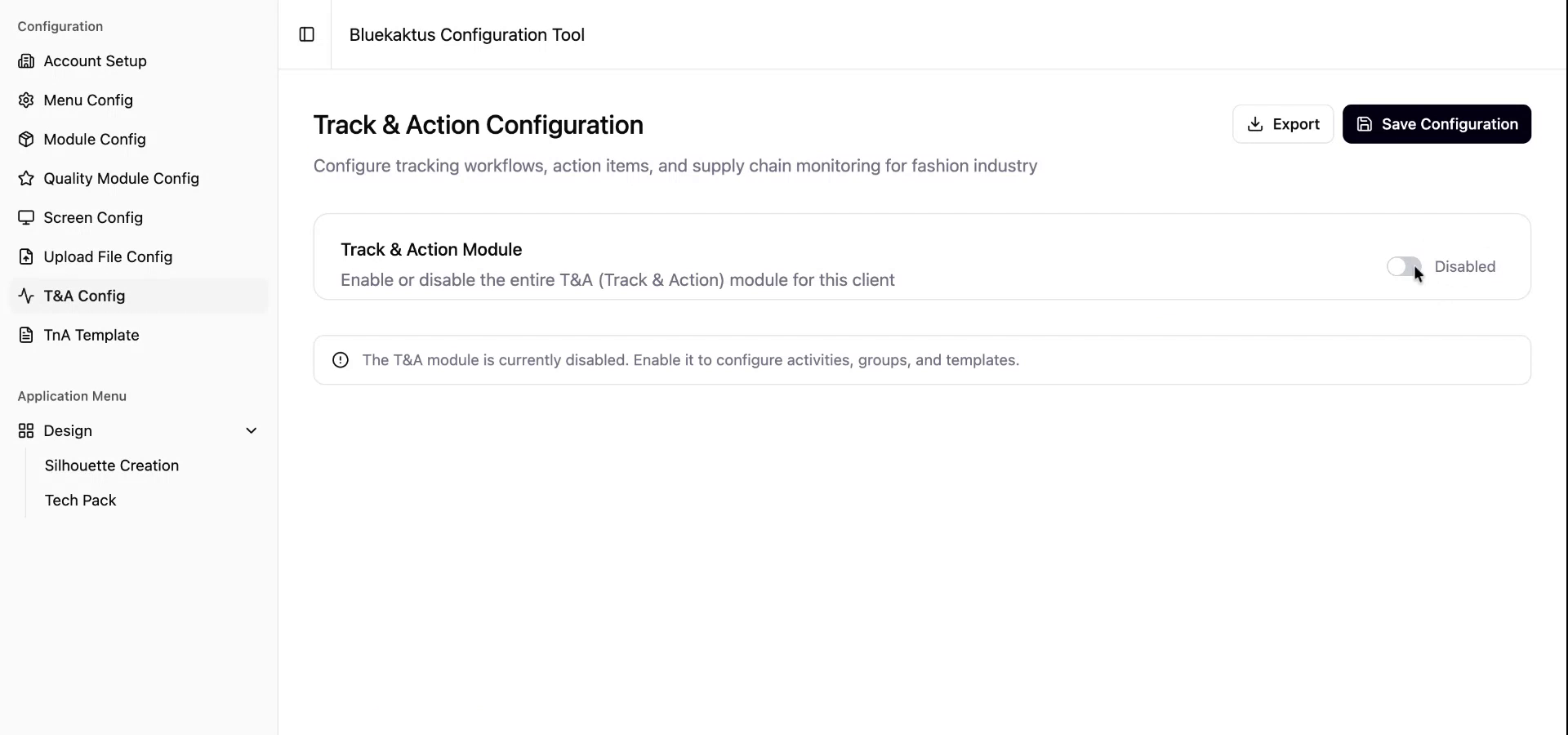Click the Design grid icon
This screenshot has height=735, width=1568.
pos(26,431)
